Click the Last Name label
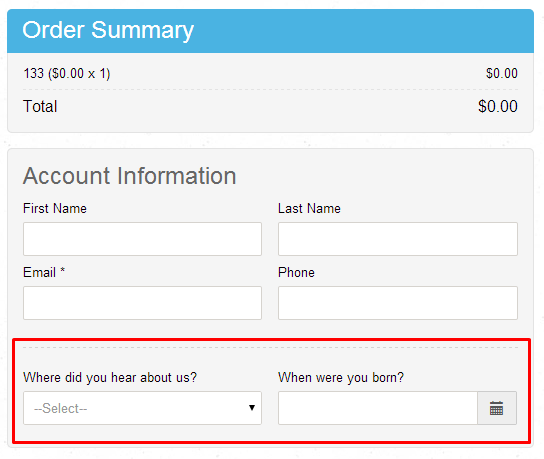The image size is (544, 459). [x=309, y=209]
